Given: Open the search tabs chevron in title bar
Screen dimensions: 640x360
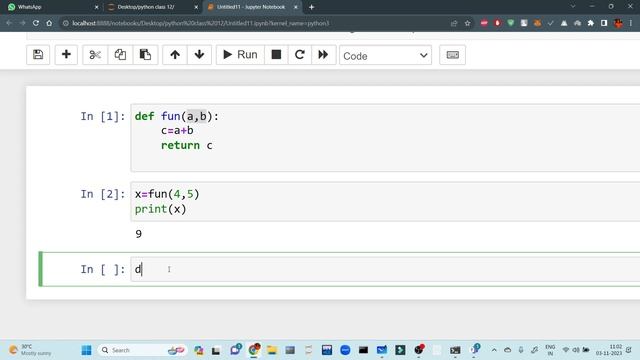Looking at the screenshot, I should coord(573,7).
